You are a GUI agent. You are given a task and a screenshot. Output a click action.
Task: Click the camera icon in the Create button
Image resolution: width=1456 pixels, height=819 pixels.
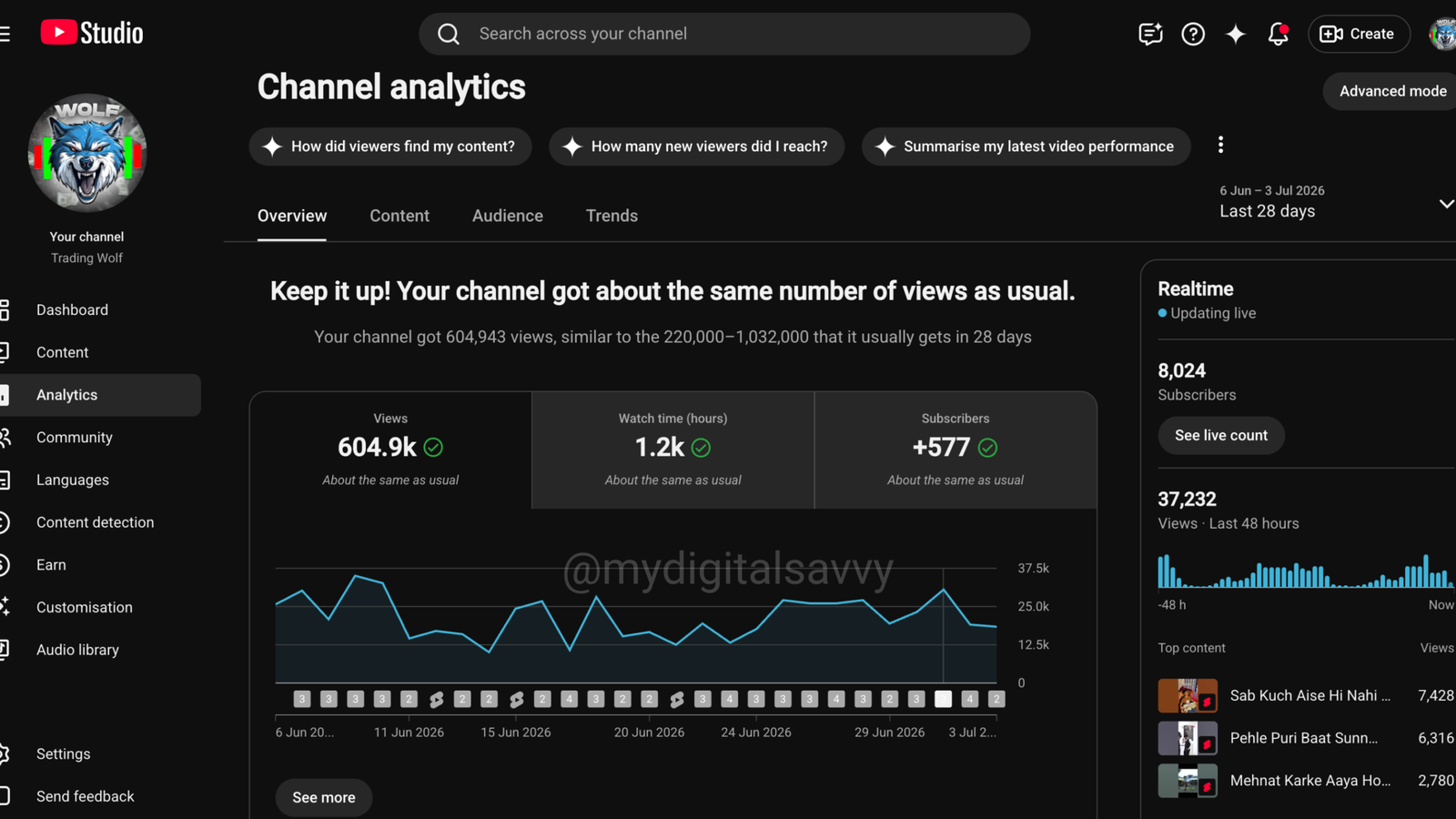pos(1331,34)
